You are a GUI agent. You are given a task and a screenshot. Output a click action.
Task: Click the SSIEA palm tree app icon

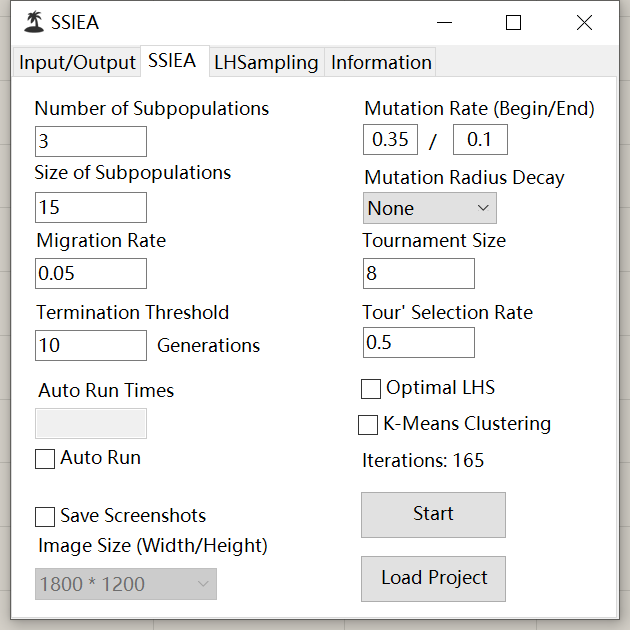coord(34,22)
